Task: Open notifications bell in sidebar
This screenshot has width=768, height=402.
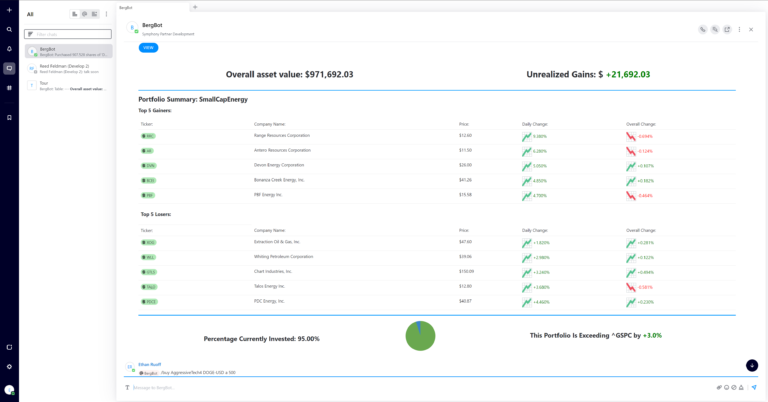Action: tap(9, 48)
